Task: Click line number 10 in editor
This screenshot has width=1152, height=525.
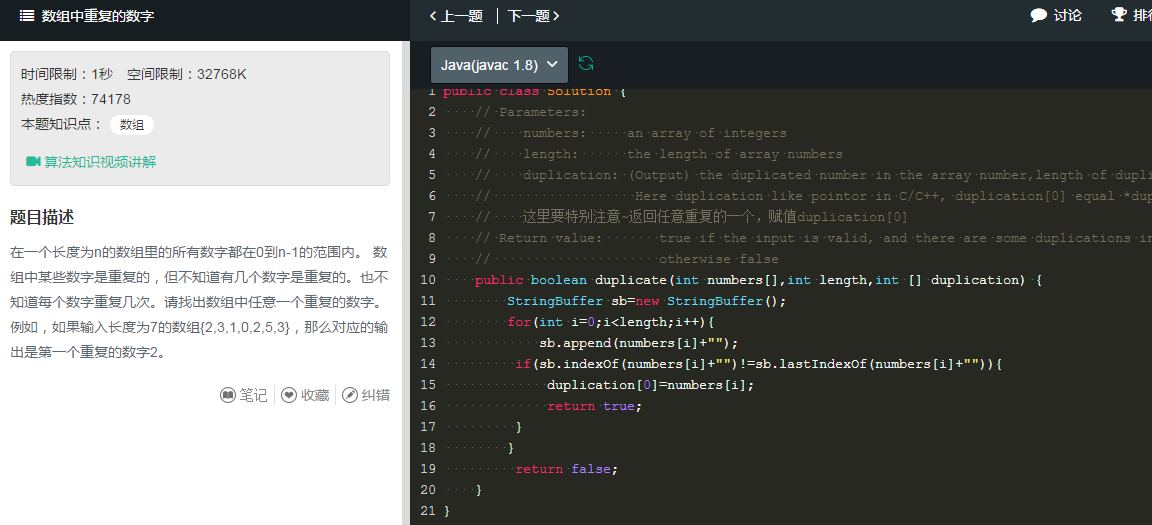Action: pos(428,280)
